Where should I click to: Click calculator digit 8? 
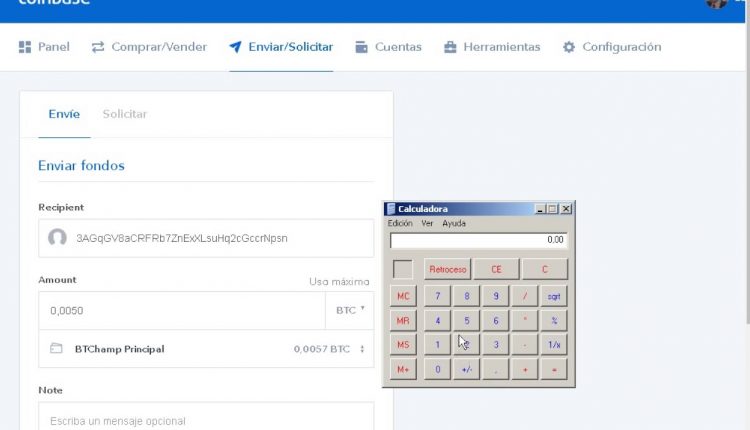coord(466,296)
